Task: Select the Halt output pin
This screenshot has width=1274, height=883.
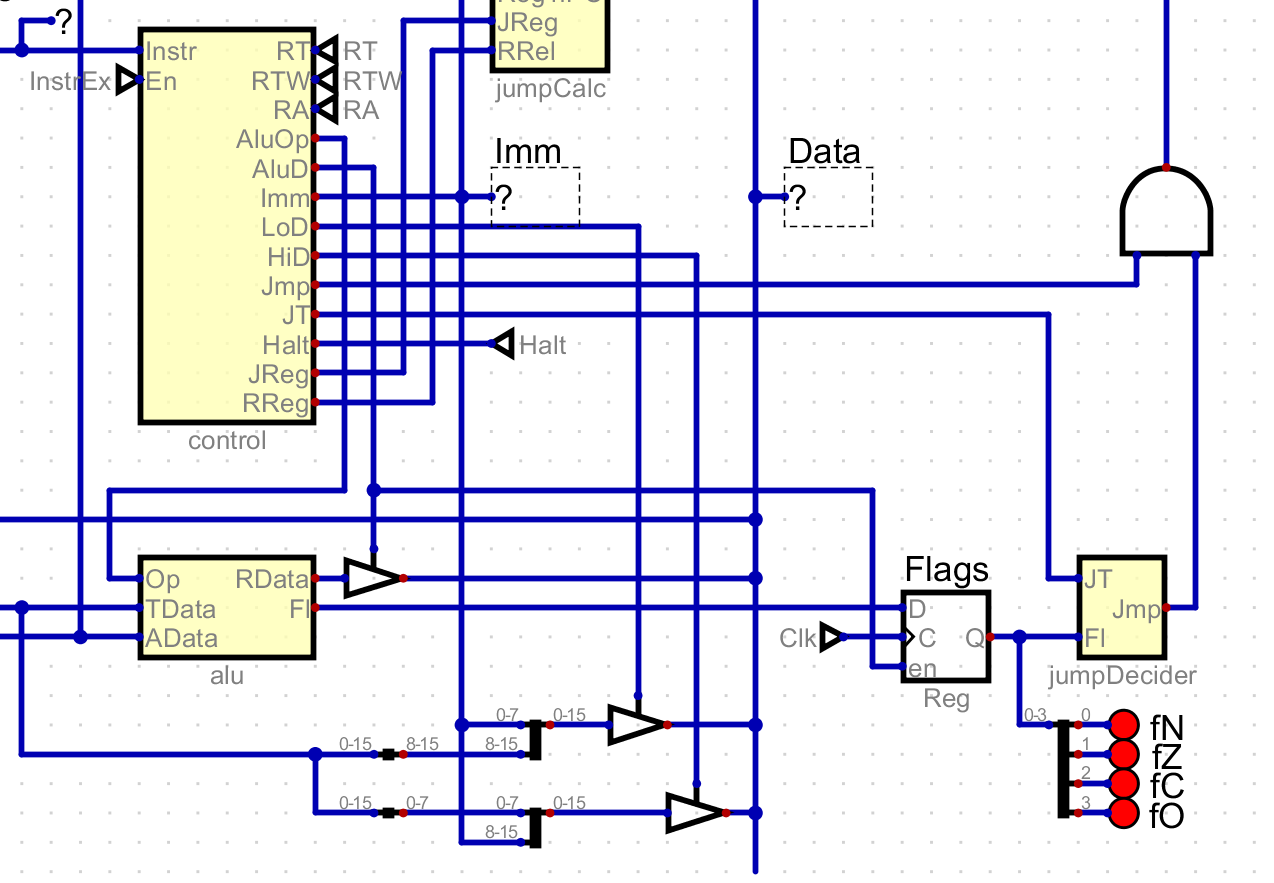Action: click(503, 345)
